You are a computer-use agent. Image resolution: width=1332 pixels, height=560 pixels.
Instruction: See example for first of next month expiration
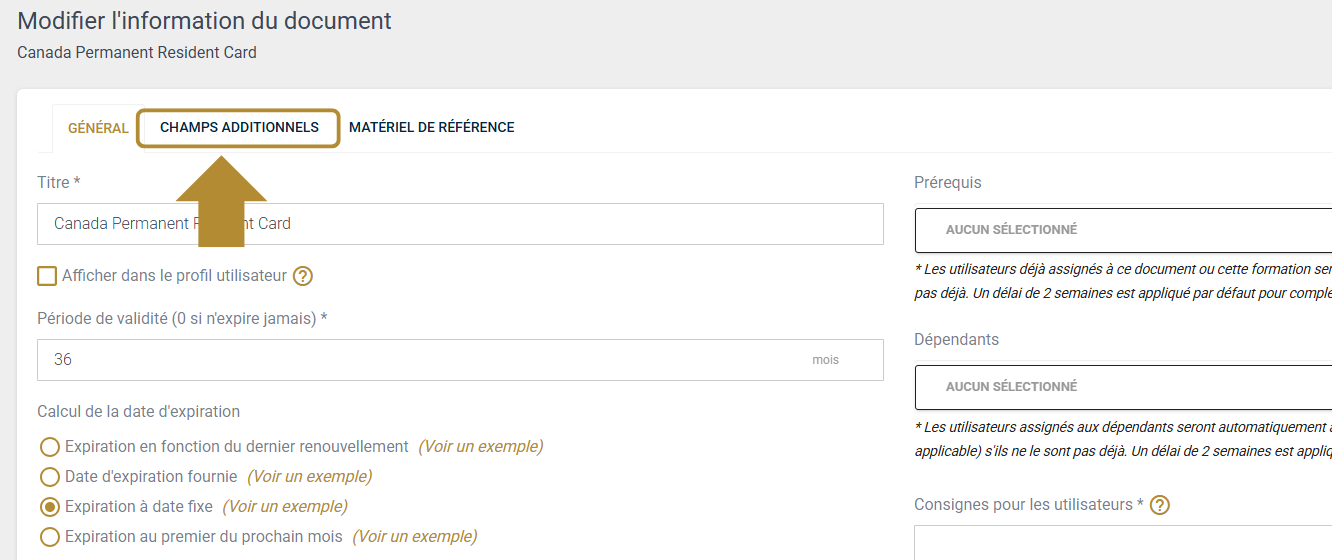(414, 537)
